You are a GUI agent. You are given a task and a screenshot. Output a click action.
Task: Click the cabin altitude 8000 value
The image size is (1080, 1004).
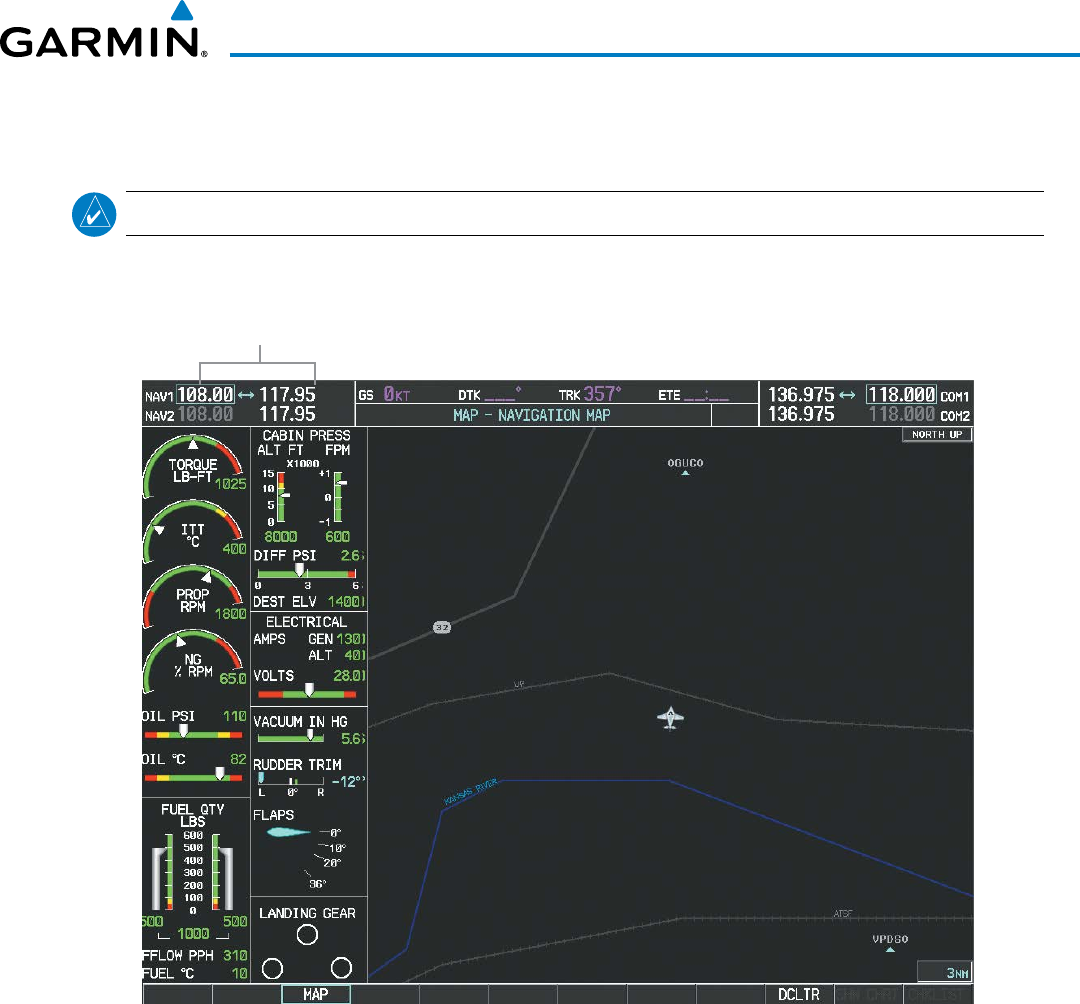281,536
